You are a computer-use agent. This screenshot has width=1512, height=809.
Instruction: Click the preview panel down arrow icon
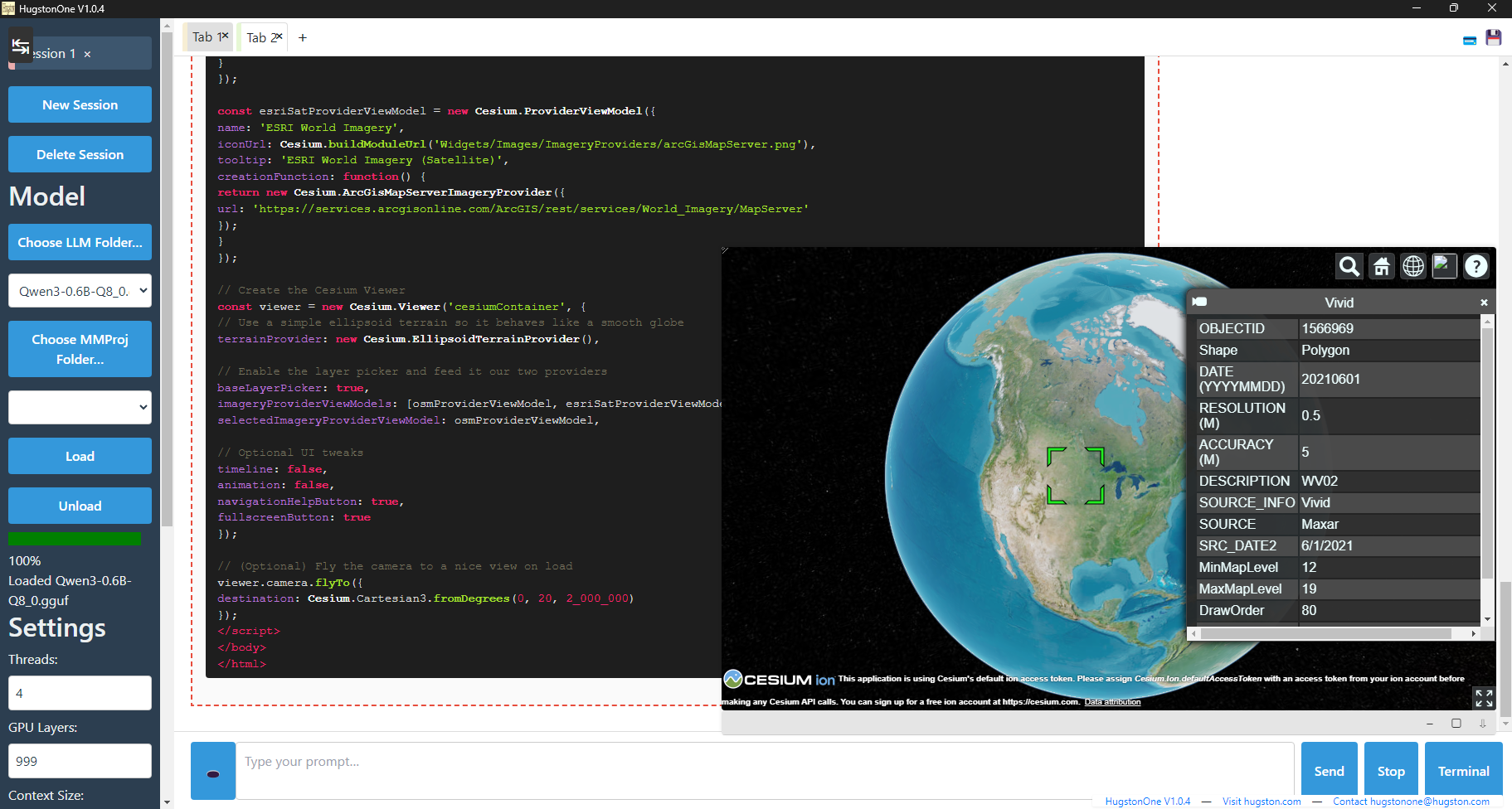(x=1483, y=724)
